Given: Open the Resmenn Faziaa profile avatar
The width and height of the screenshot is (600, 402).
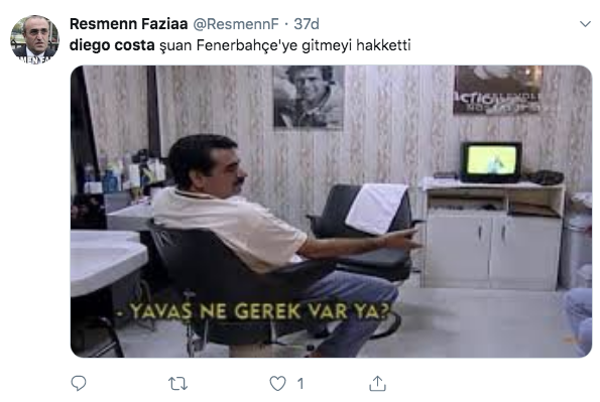Looking at the screenshot, I should pyautogui.click(x=35, y=39).
